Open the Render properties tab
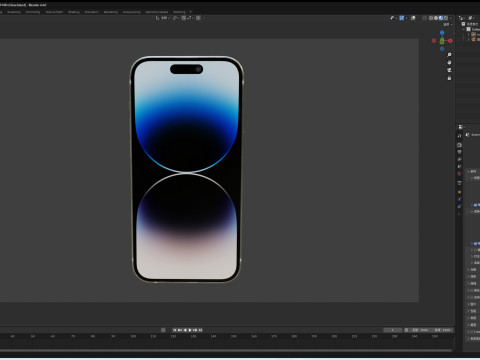480x360 pixels. coord(459,145)
